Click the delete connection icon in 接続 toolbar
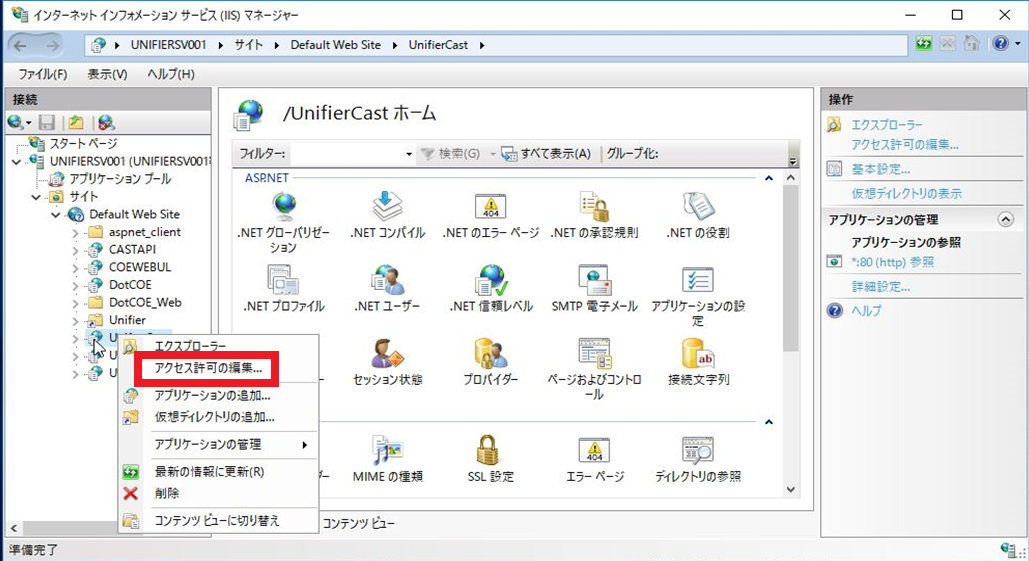 [106, 122]
